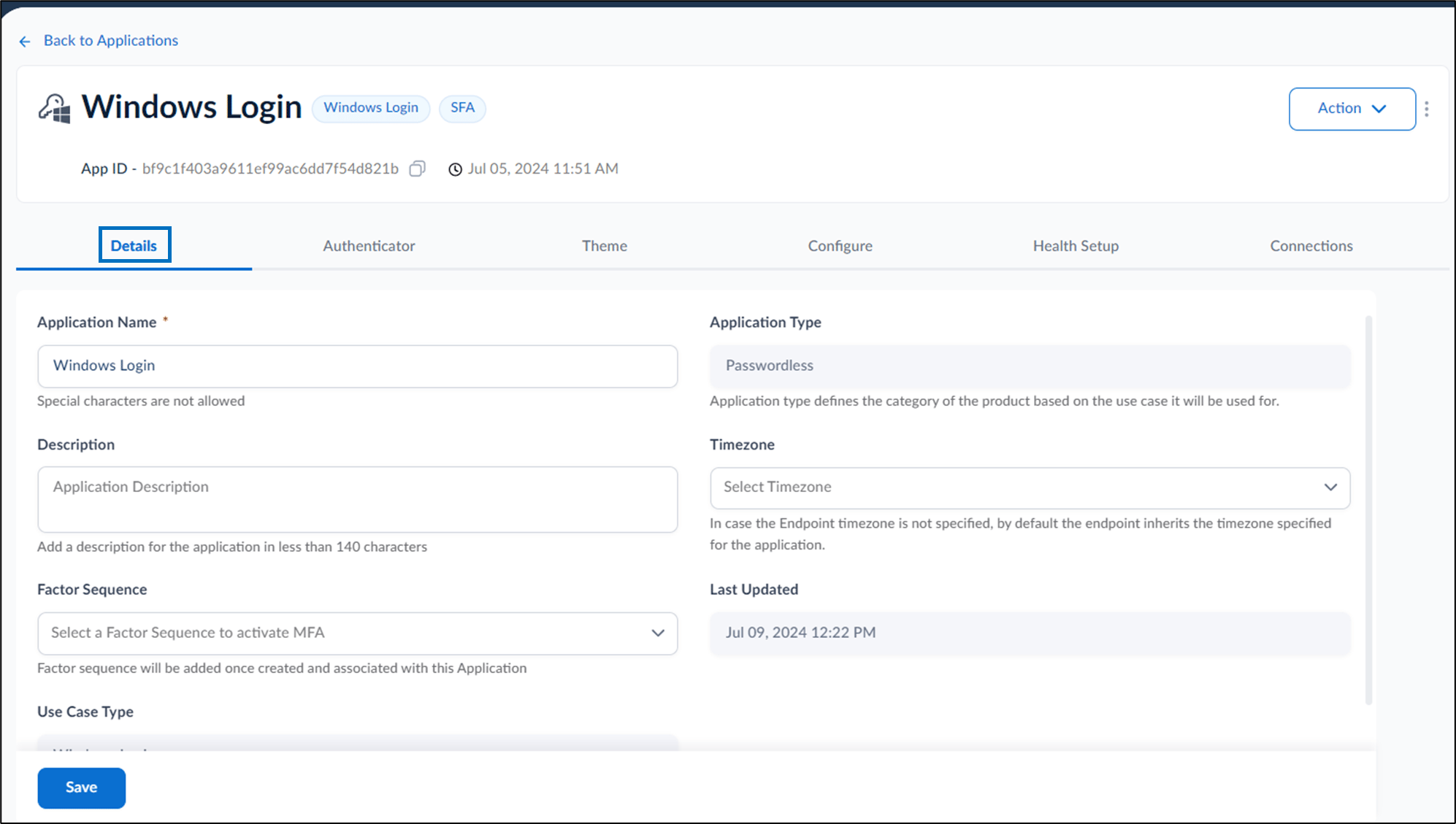This screenshot has width=1456, height=824.
Task: Click the Application Name input field
Action: pos(358,366)
